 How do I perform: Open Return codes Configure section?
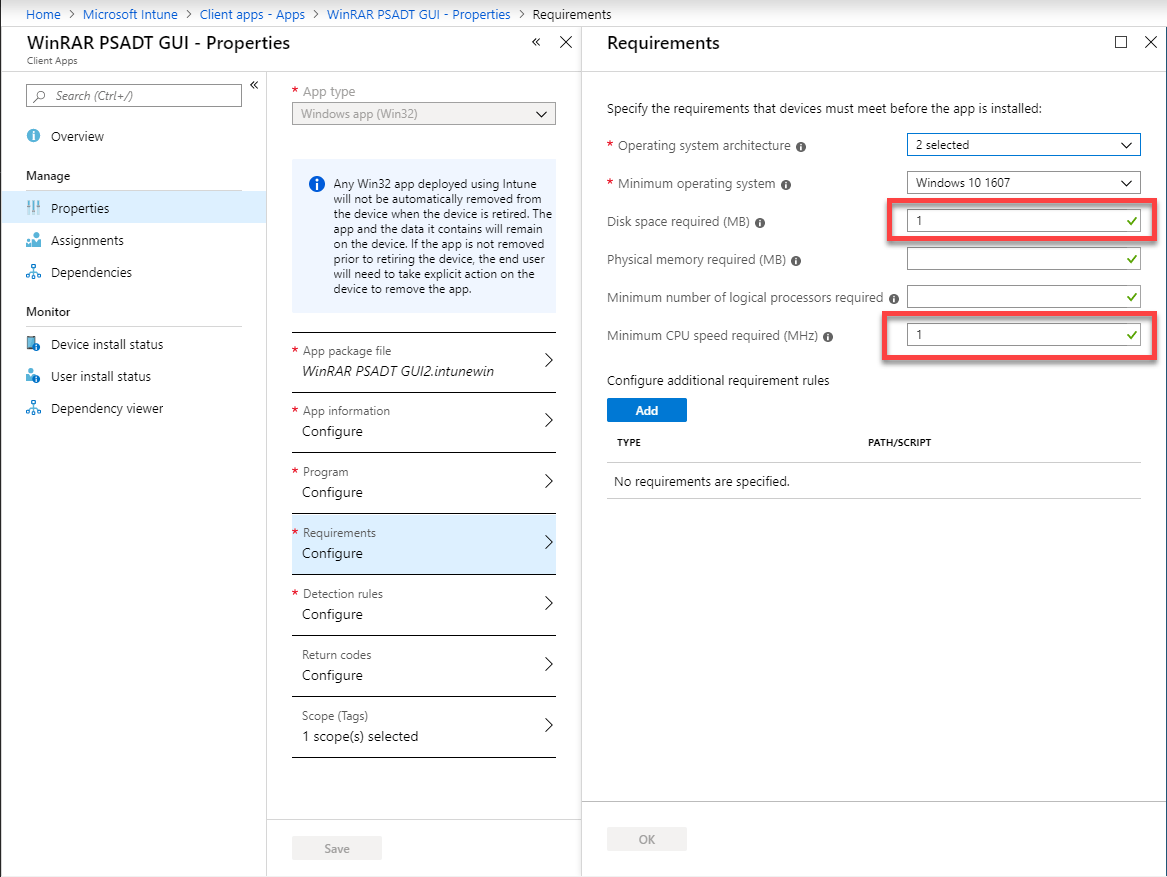pyautogui.click(x=423, y=665)
